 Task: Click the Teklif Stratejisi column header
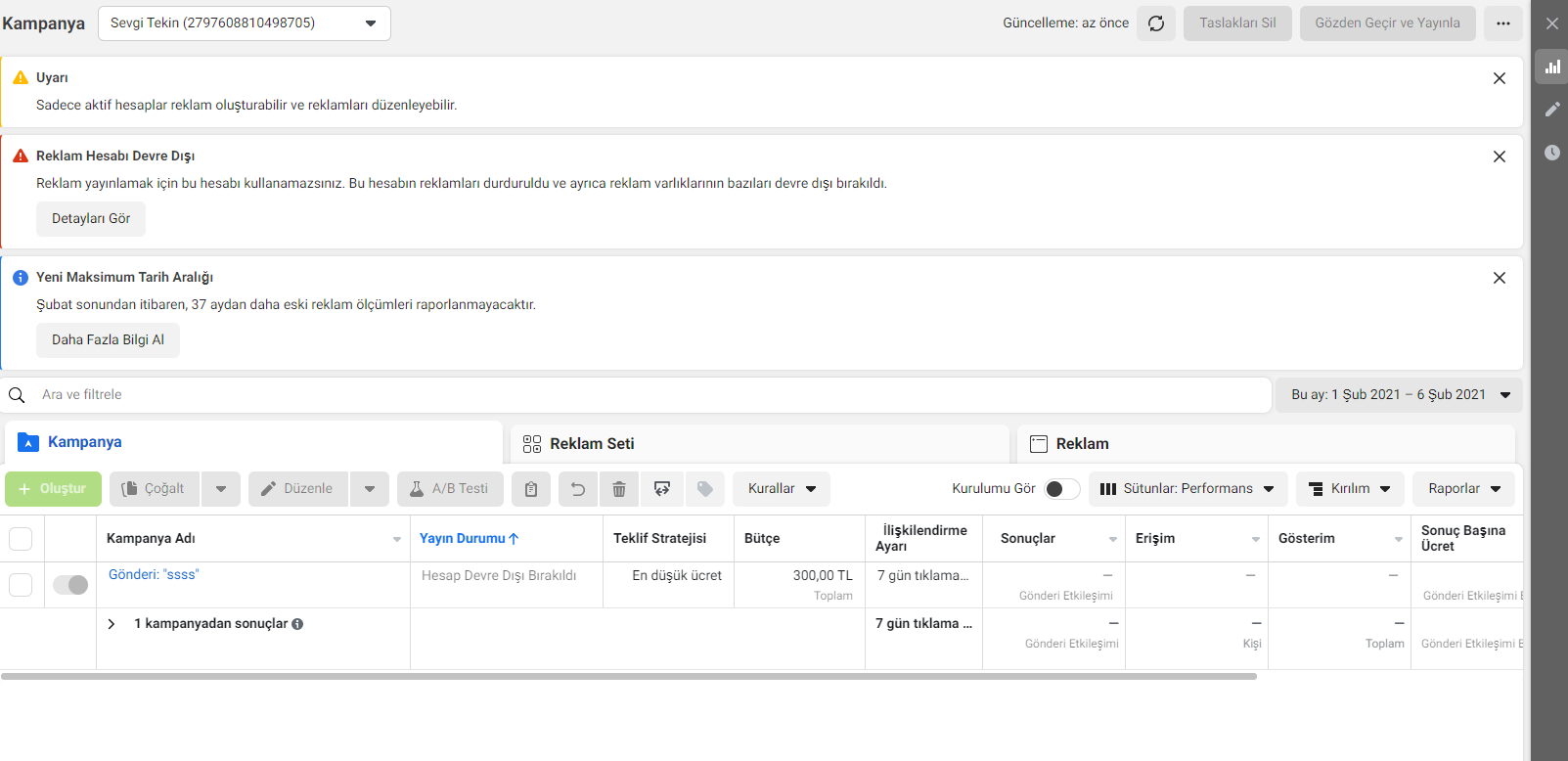coord(660,539)
